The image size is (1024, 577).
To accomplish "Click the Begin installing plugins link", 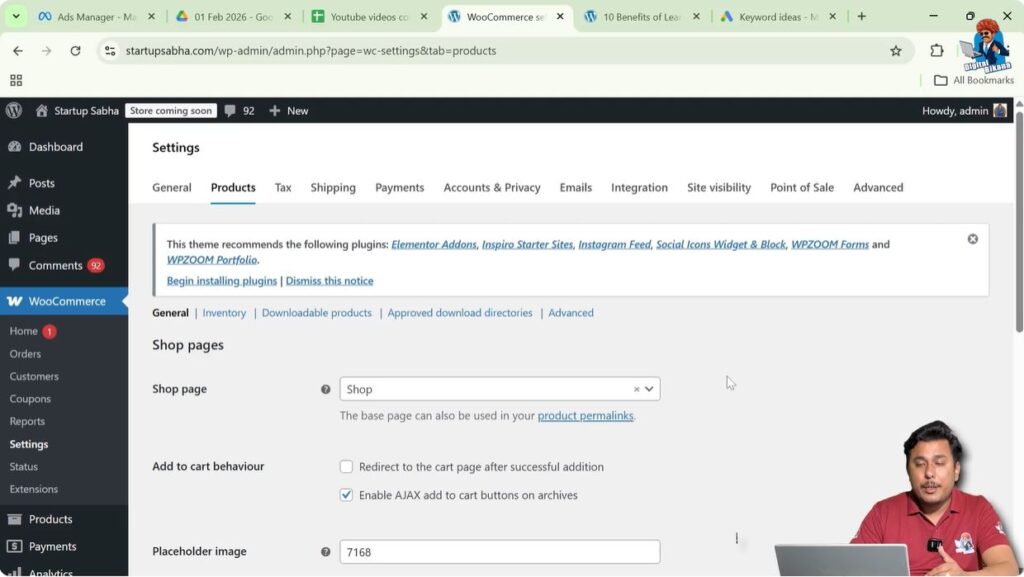I will click(220, 281).
